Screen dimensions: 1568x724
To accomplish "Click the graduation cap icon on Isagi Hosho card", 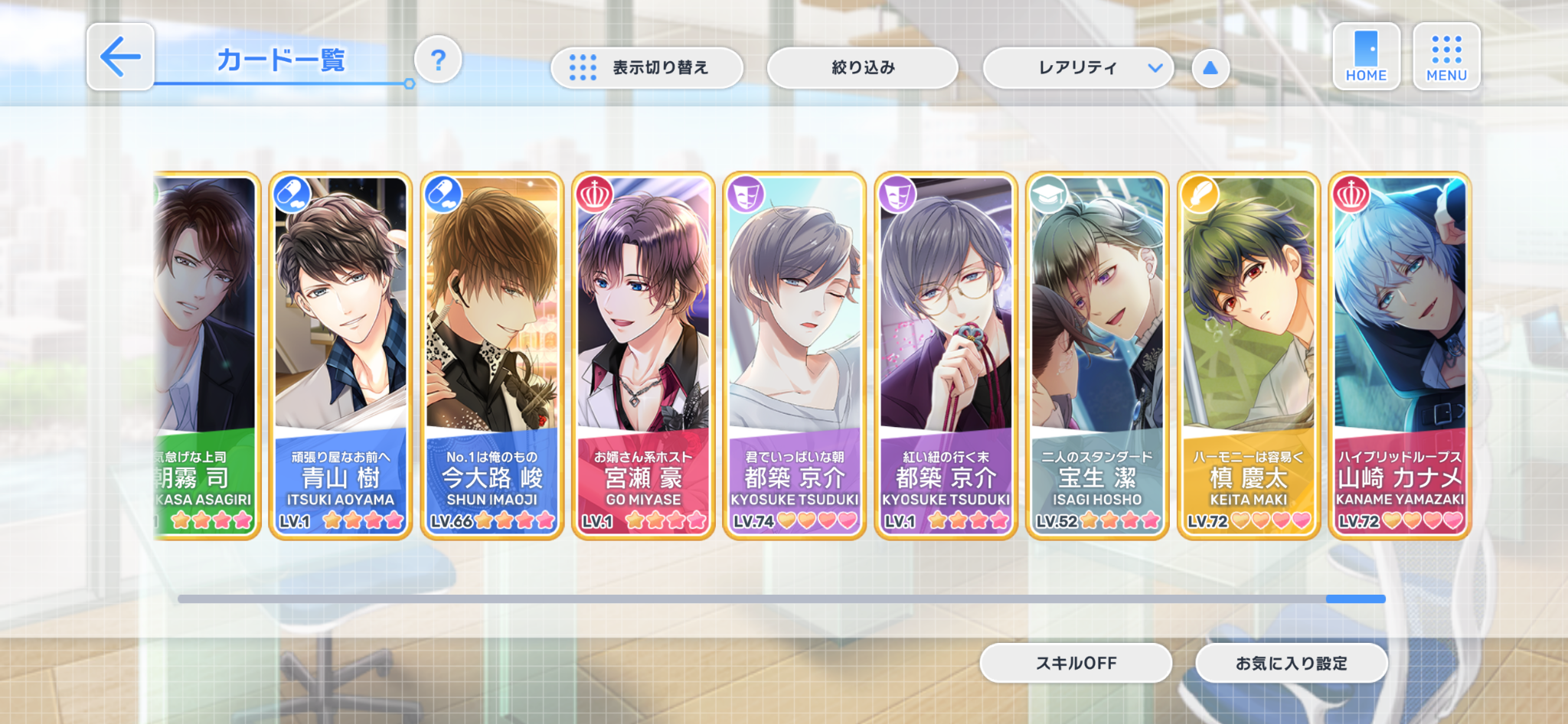I will pos(1048,194).
